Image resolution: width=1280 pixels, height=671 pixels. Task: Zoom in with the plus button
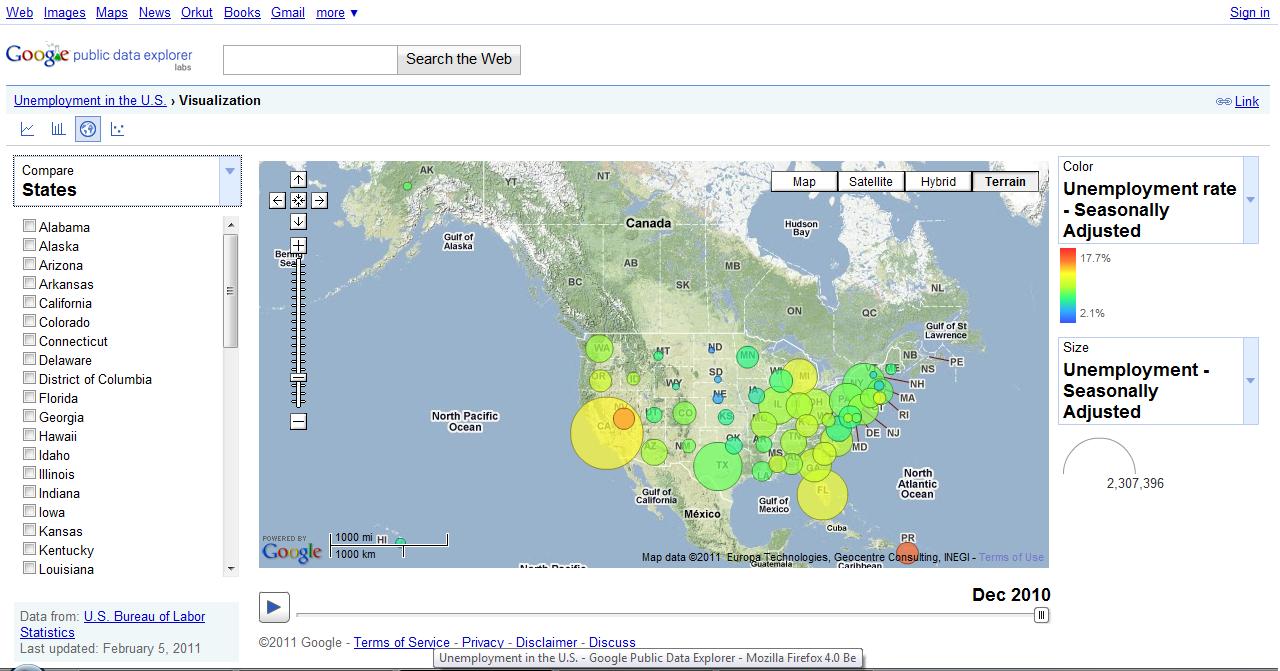(x=298, y=245)
